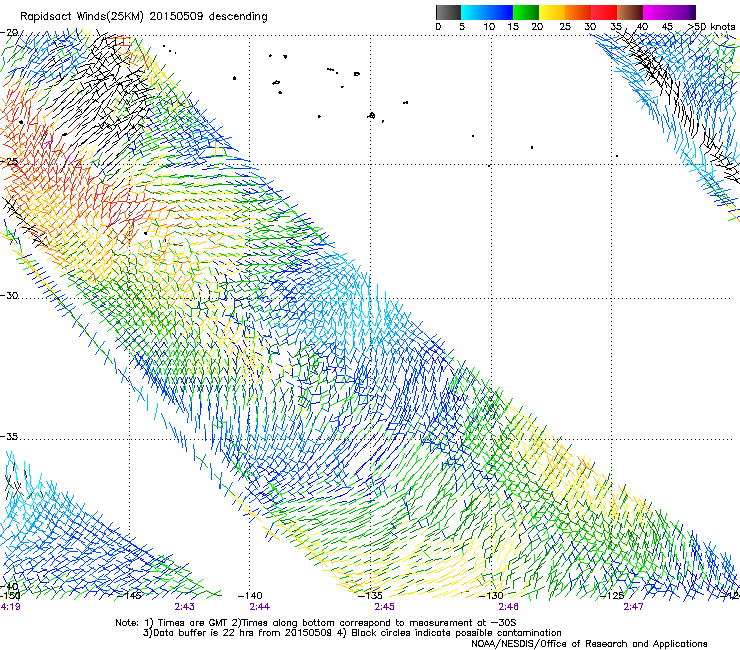Click the green 15-20 knots color band
Image resolution: width=740 pixels, height=650 pixels.
point(526,12)
